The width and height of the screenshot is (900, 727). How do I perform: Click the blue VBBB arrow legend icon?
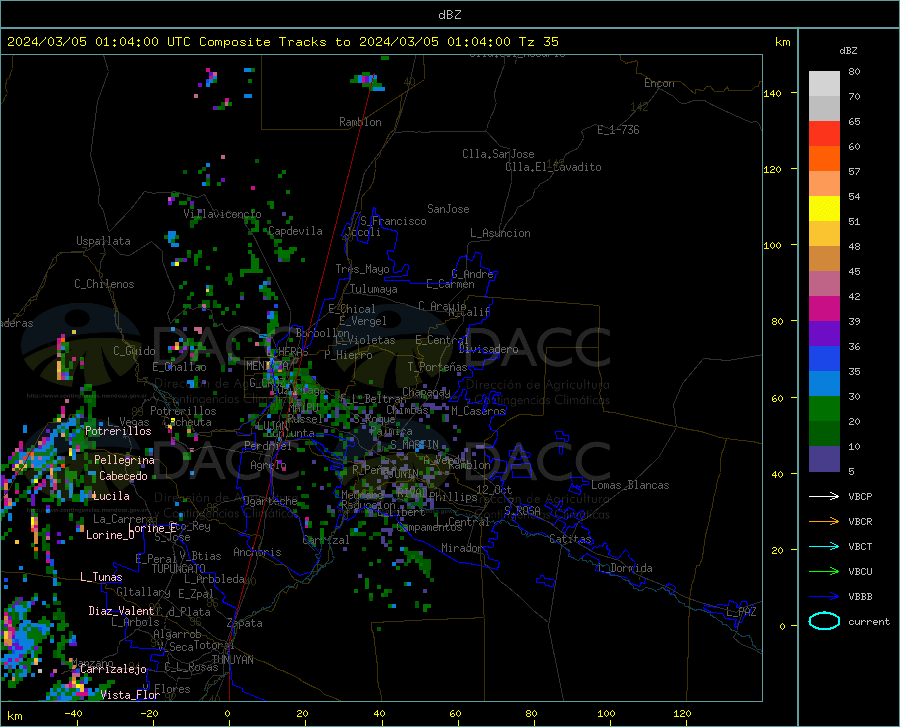[x=824, y=597]
